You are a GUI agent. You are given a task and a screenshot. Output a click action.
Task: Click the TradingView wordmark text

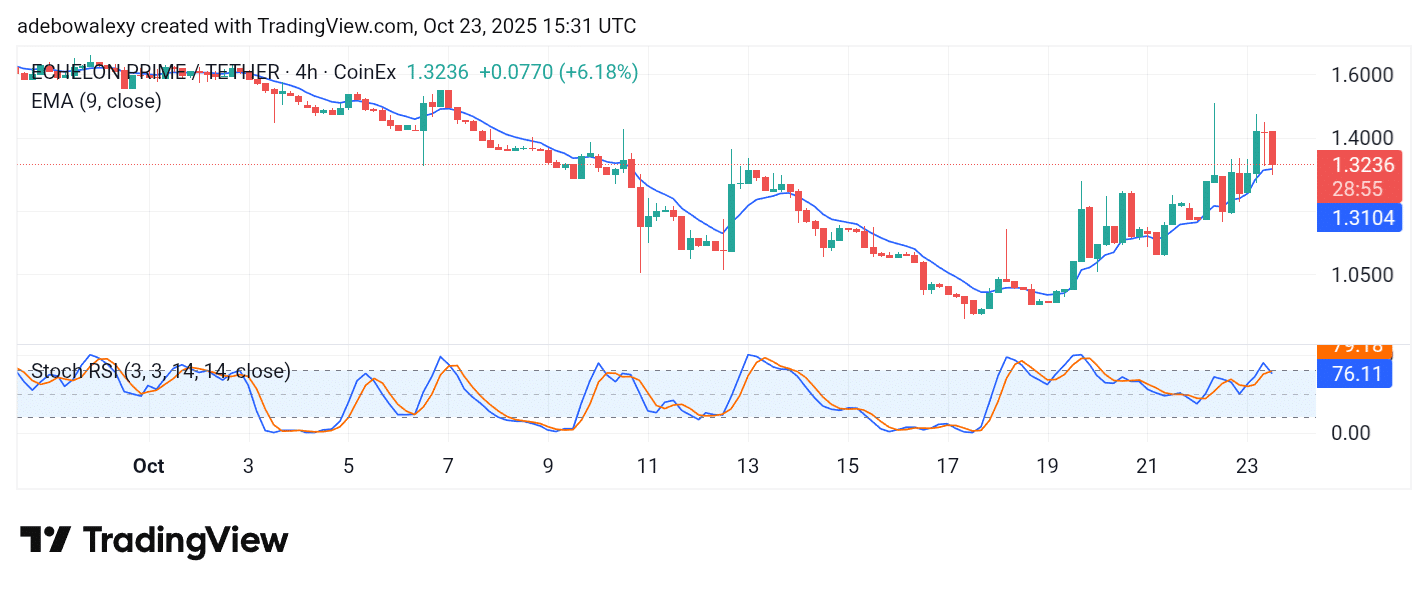pyautogui.click(x=185, y=541)
